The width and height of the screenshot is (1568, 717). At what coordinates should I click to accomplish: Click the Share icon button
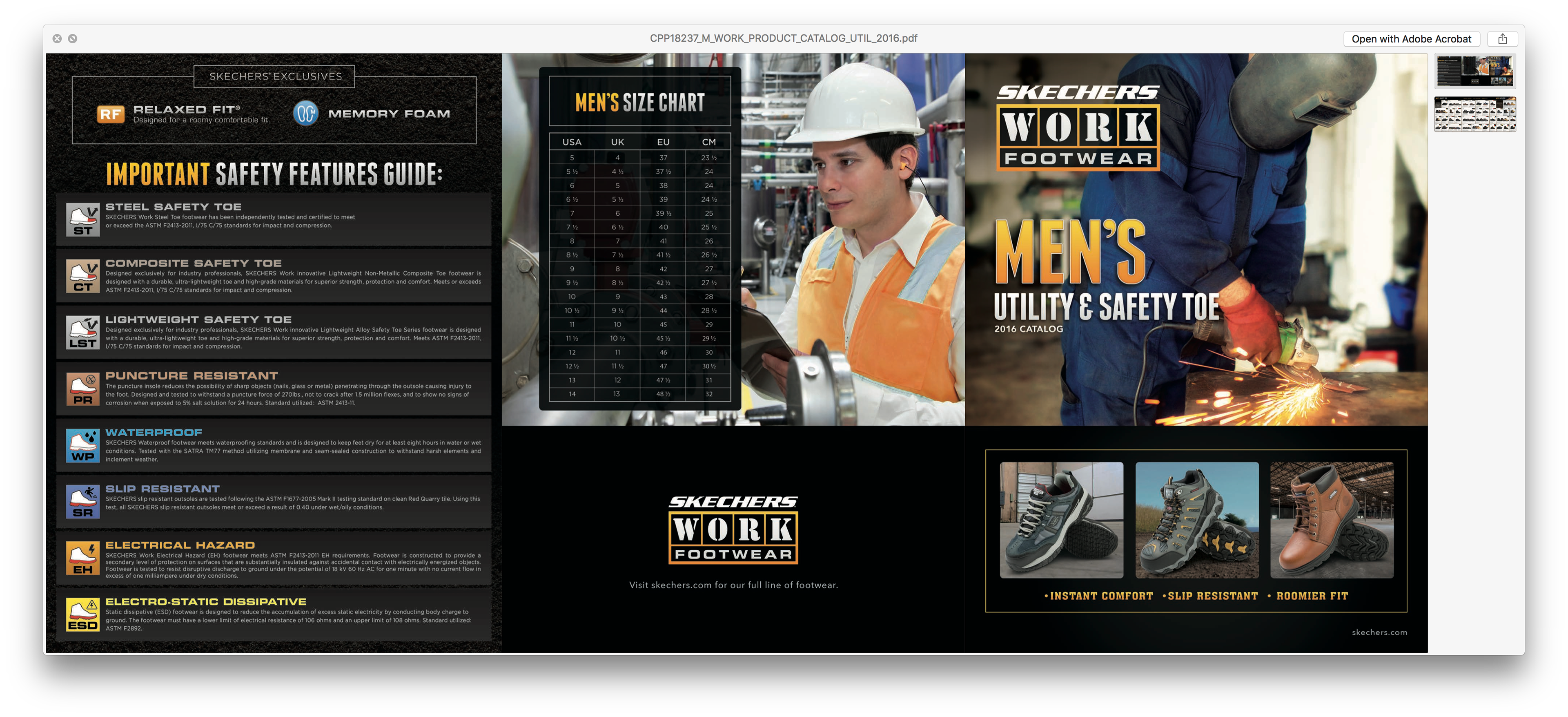[1502, 39]
